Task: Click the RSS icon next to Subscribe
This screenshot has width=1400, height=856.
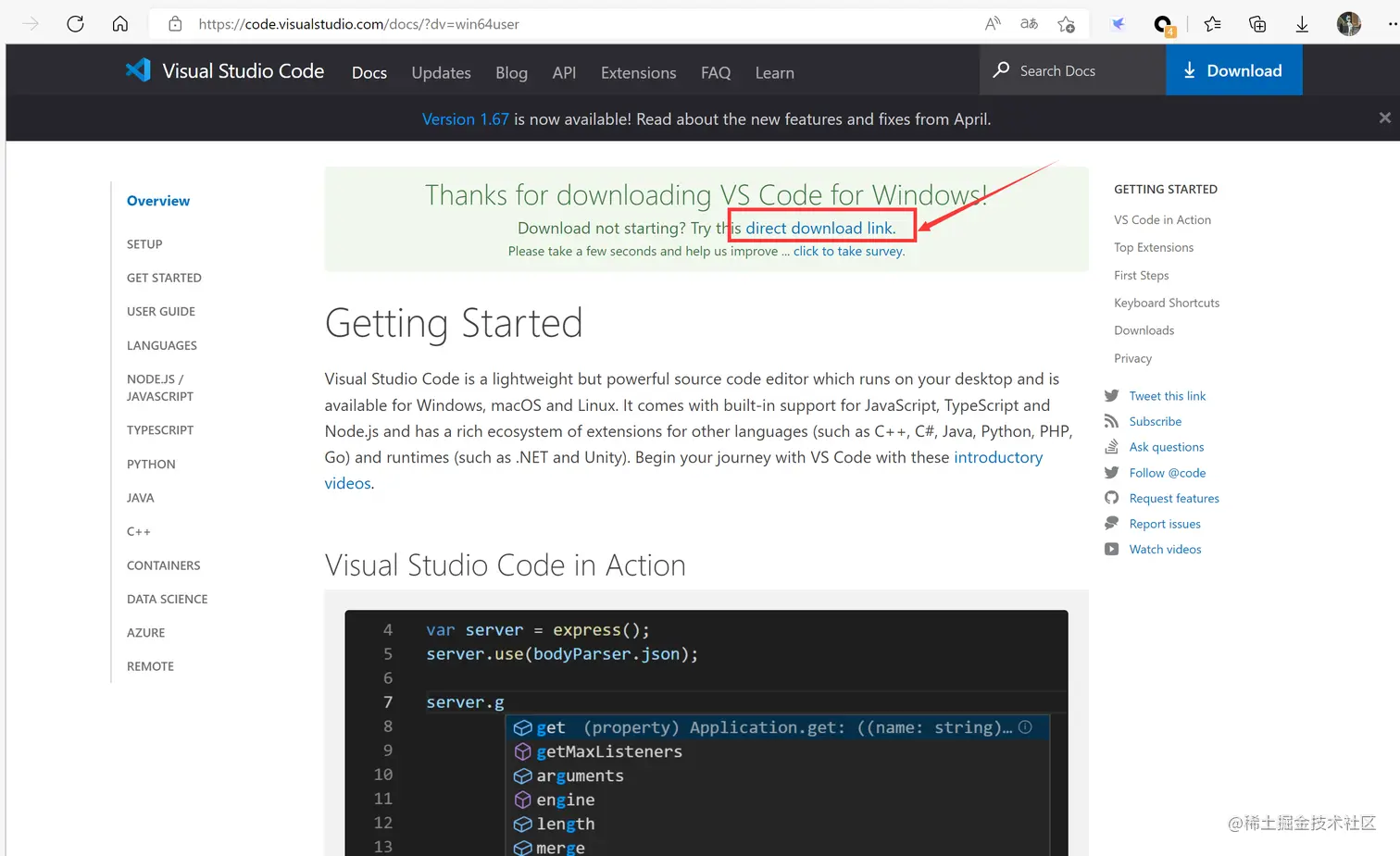Action: (x=1111, y=421)
